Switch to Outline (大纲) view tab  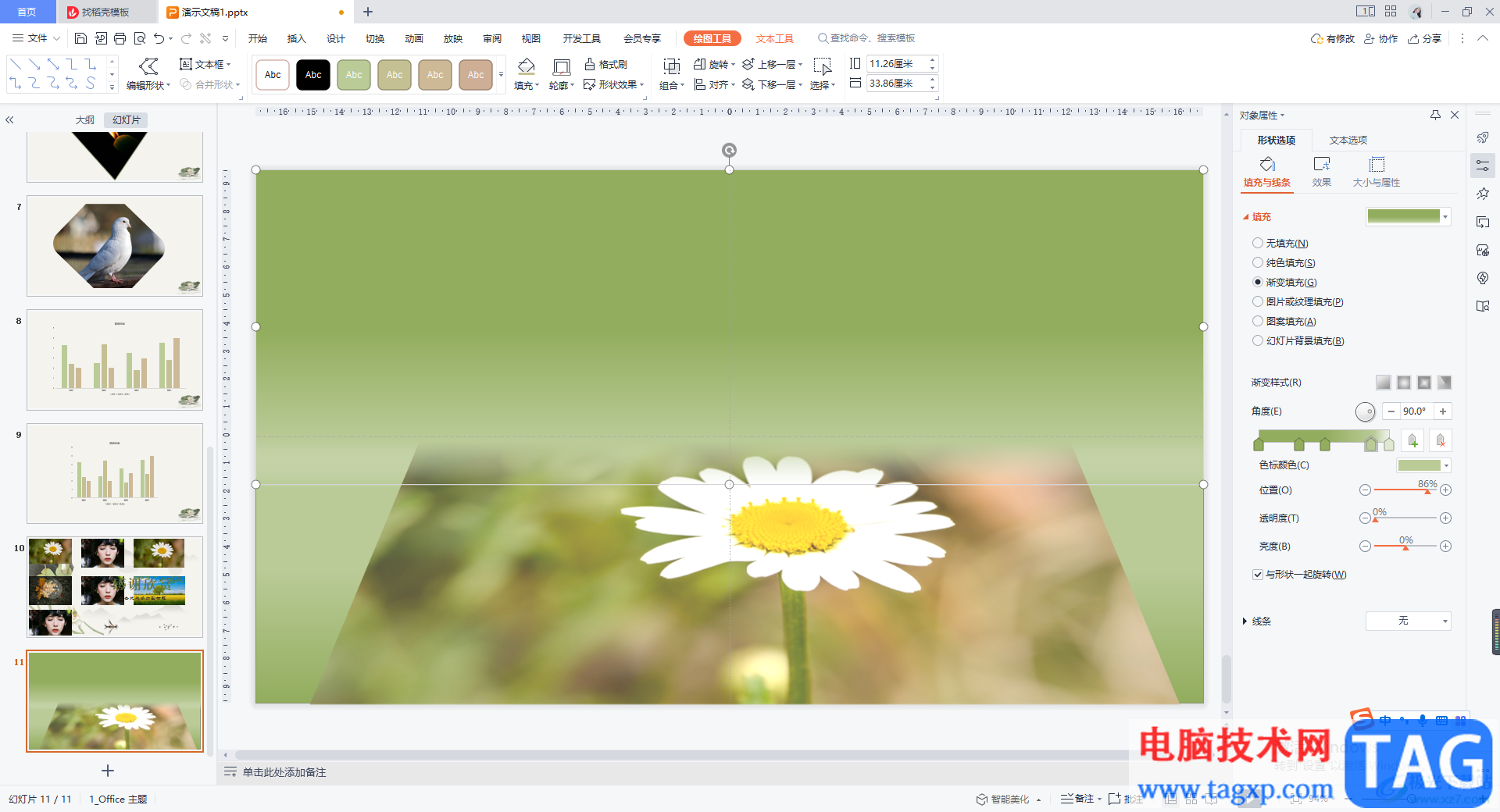[84, 120]
